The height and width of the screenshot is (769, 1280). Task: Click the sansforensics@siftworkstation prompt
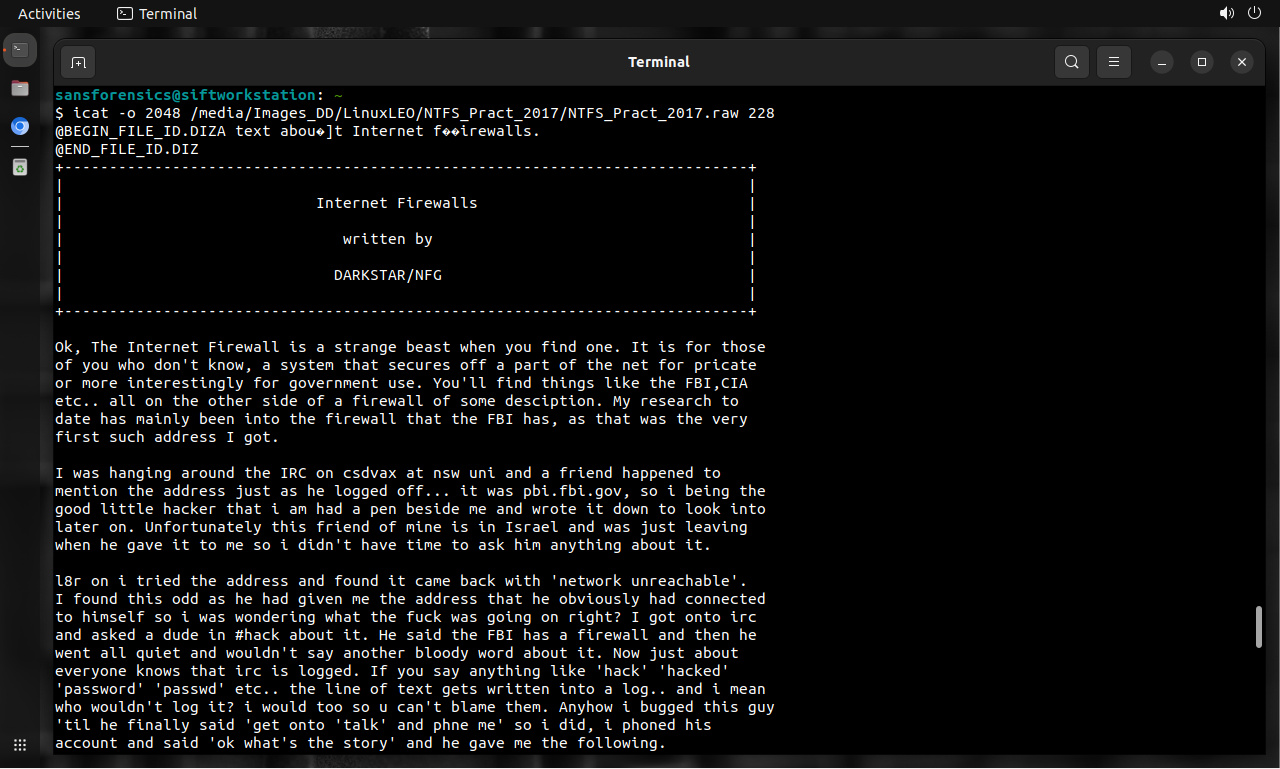point(185,95)
